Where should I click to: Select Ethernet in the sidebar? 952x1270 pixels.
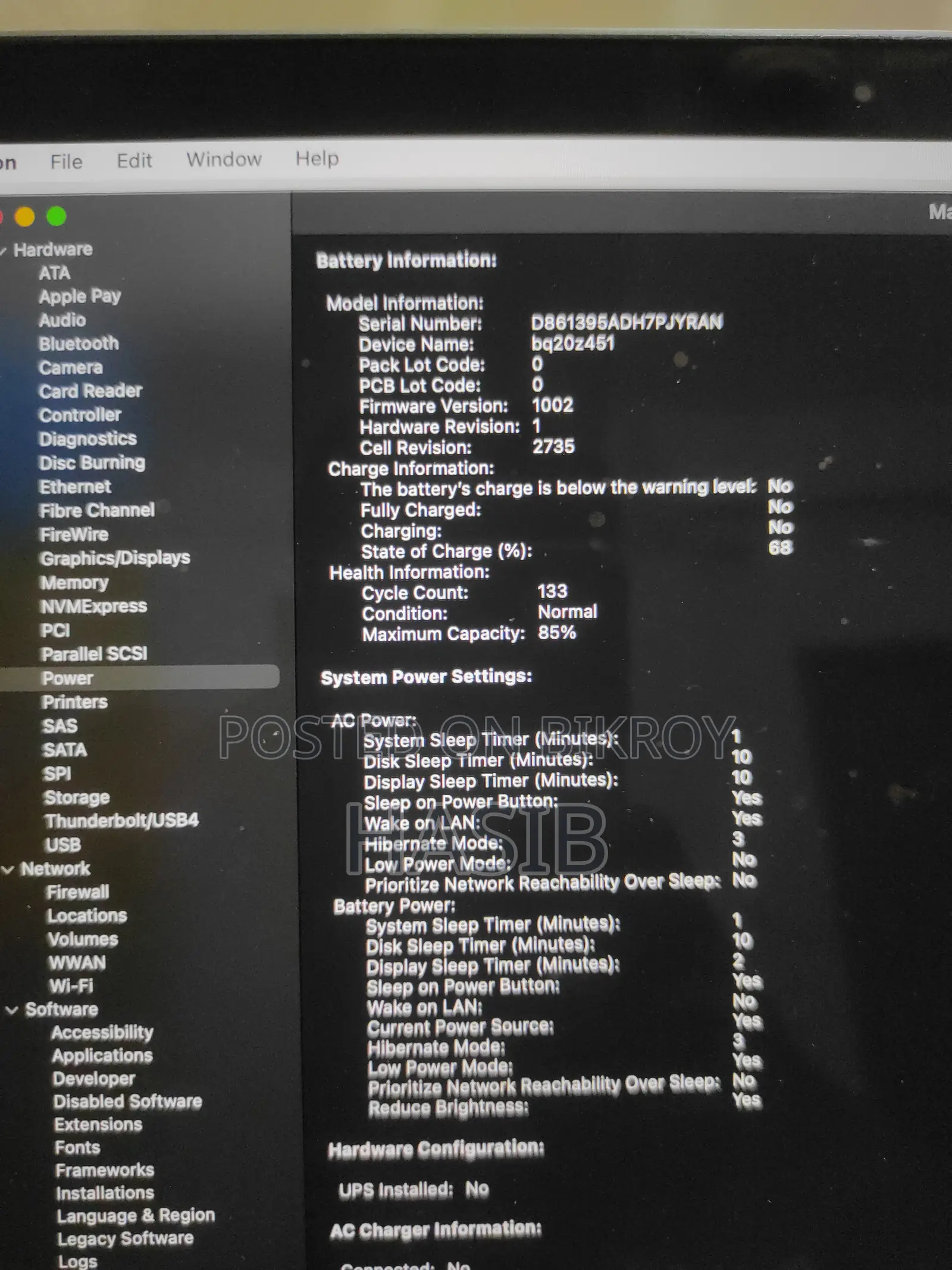(x=75, y=487)
